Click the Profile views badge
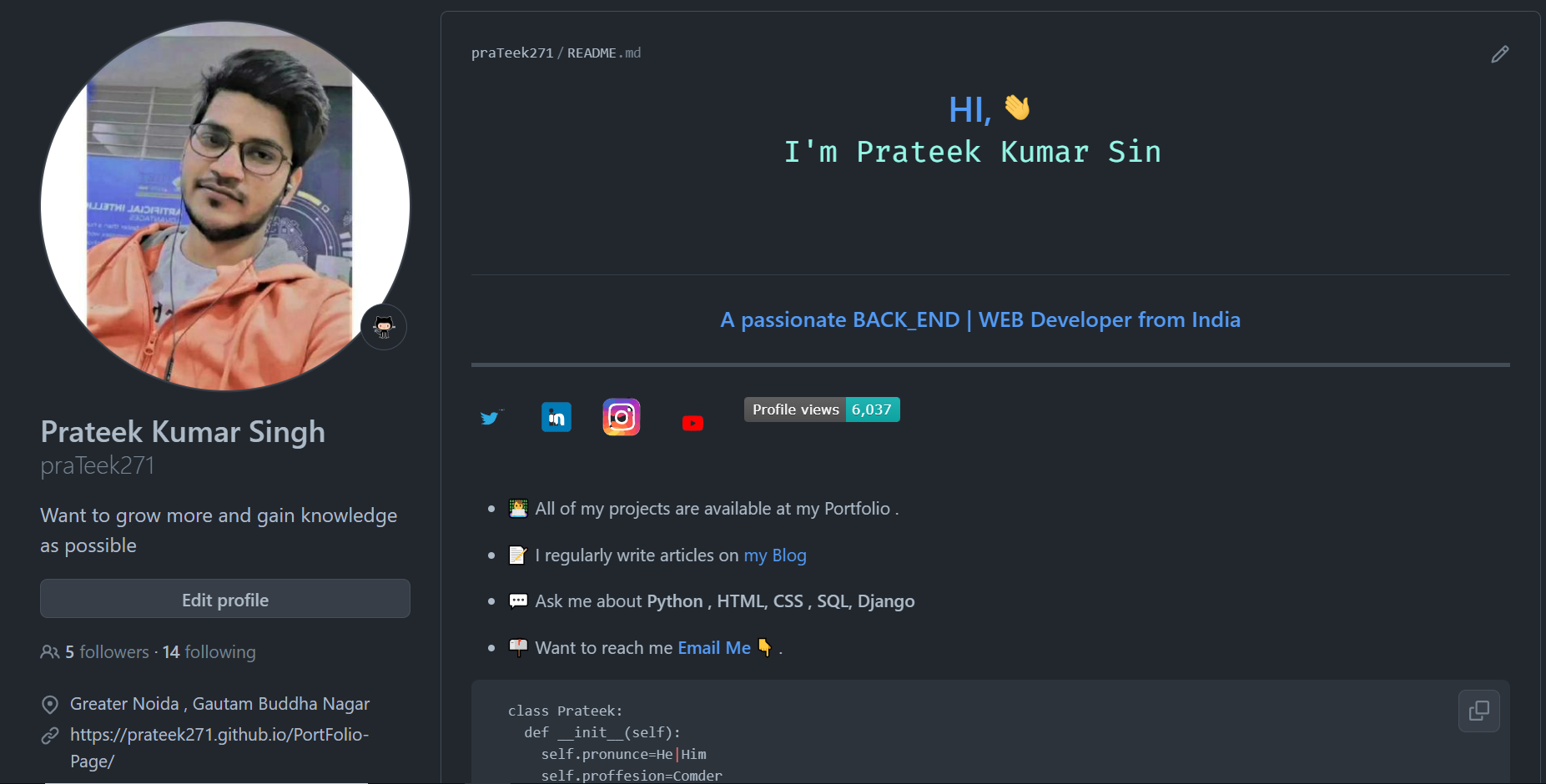 [x=822, y=410]
